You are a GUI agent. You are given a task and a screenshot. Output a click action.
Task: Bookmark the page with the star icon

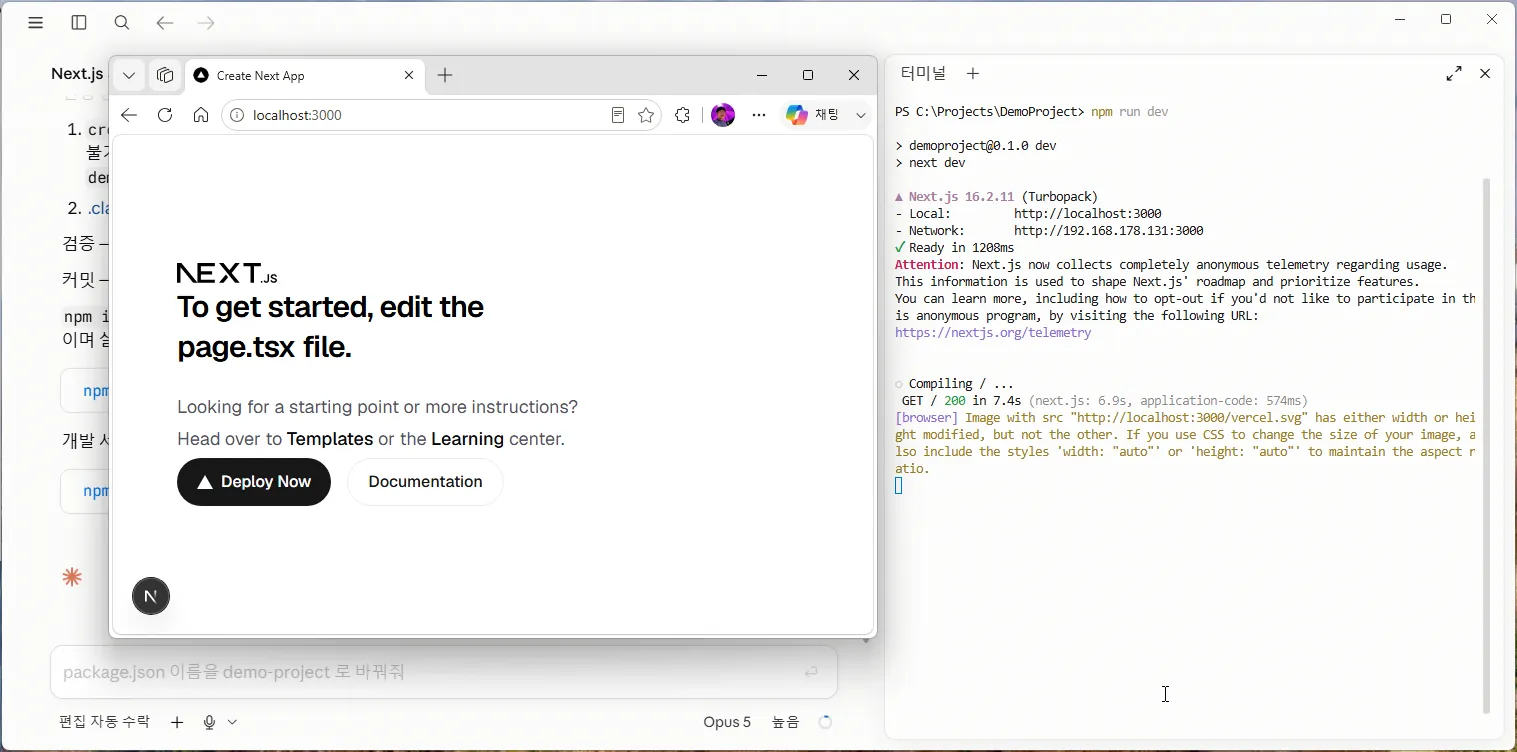click(x=646, y=115)
